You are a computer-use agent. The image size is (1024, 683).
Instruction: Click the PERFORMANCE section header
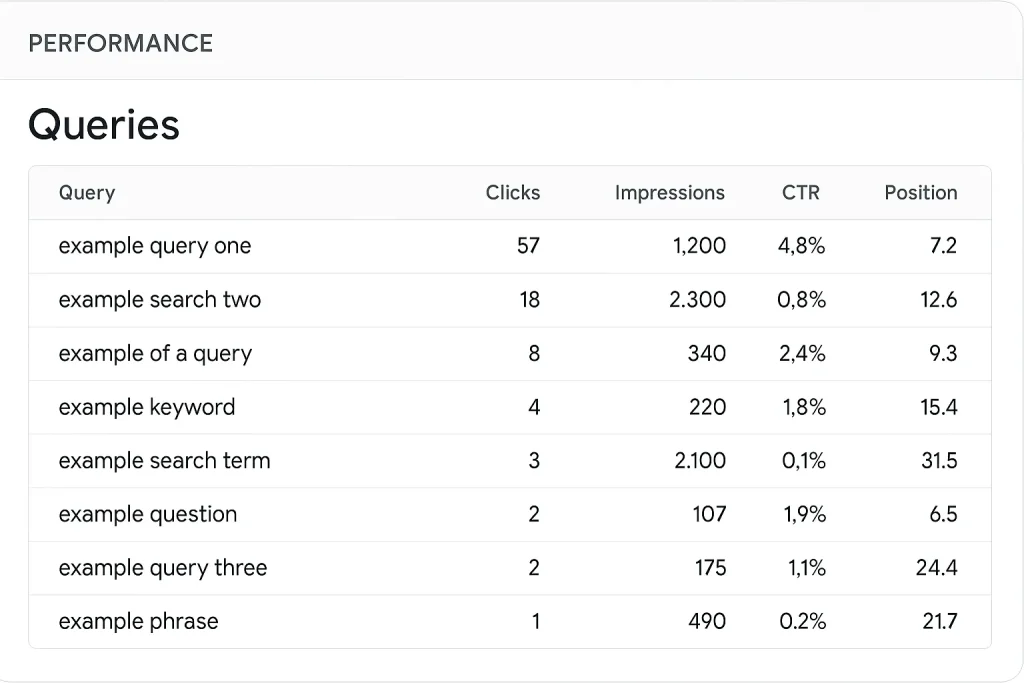(x=120, y=43)
